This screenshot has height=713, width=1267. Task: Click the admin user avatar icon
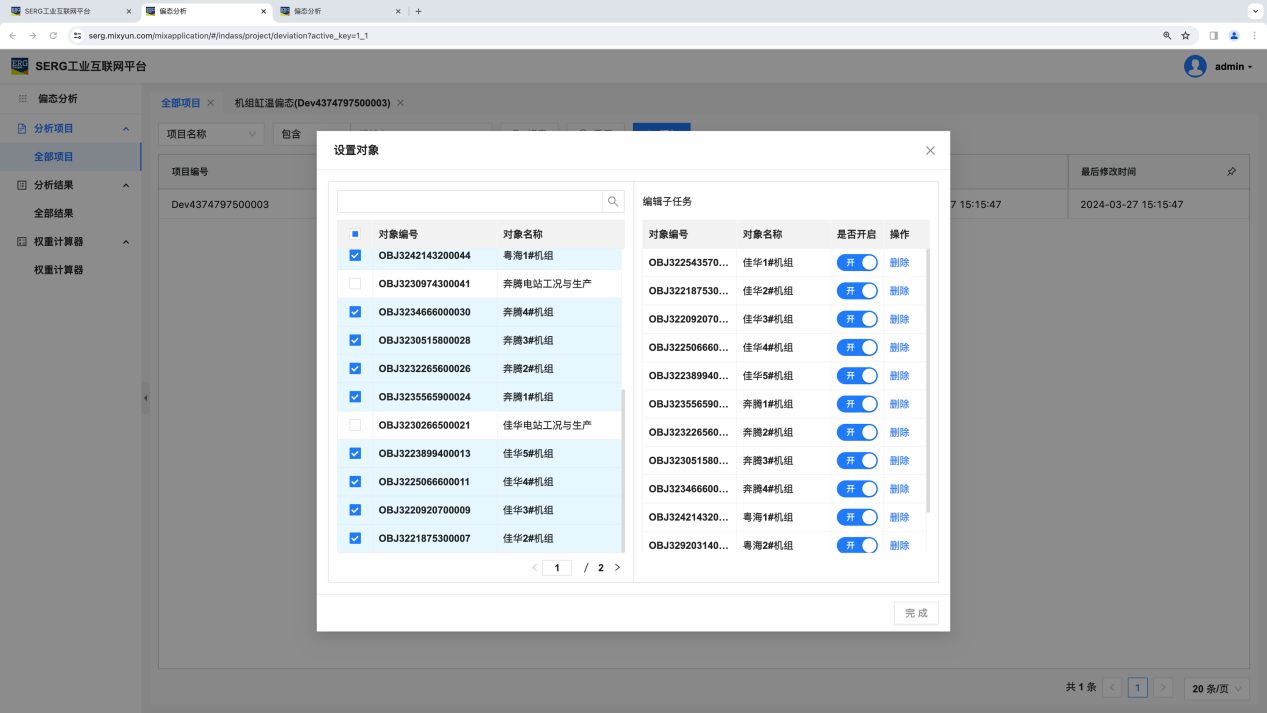(x=1195, y=66)
